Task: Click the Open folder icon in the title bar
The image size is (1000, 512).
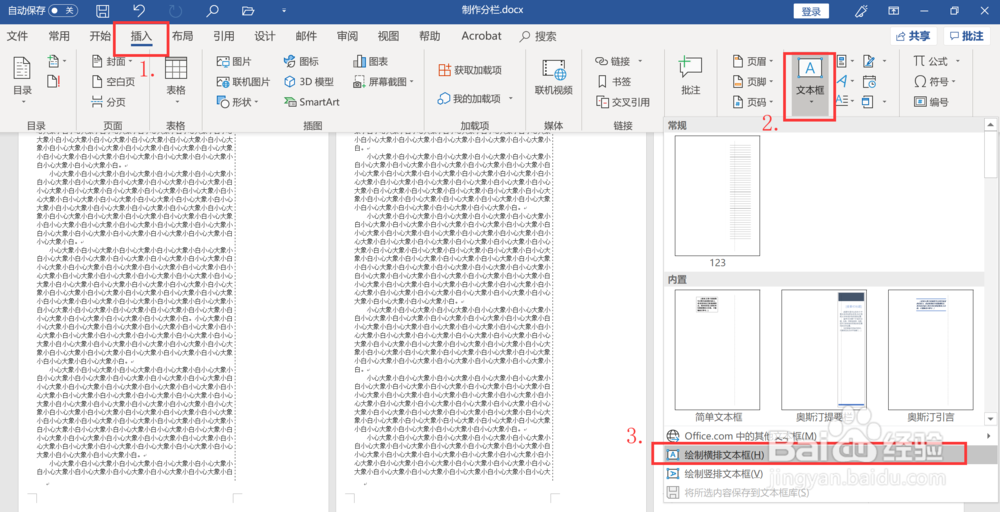Action: pyautogui.click(x=249, y=11)
